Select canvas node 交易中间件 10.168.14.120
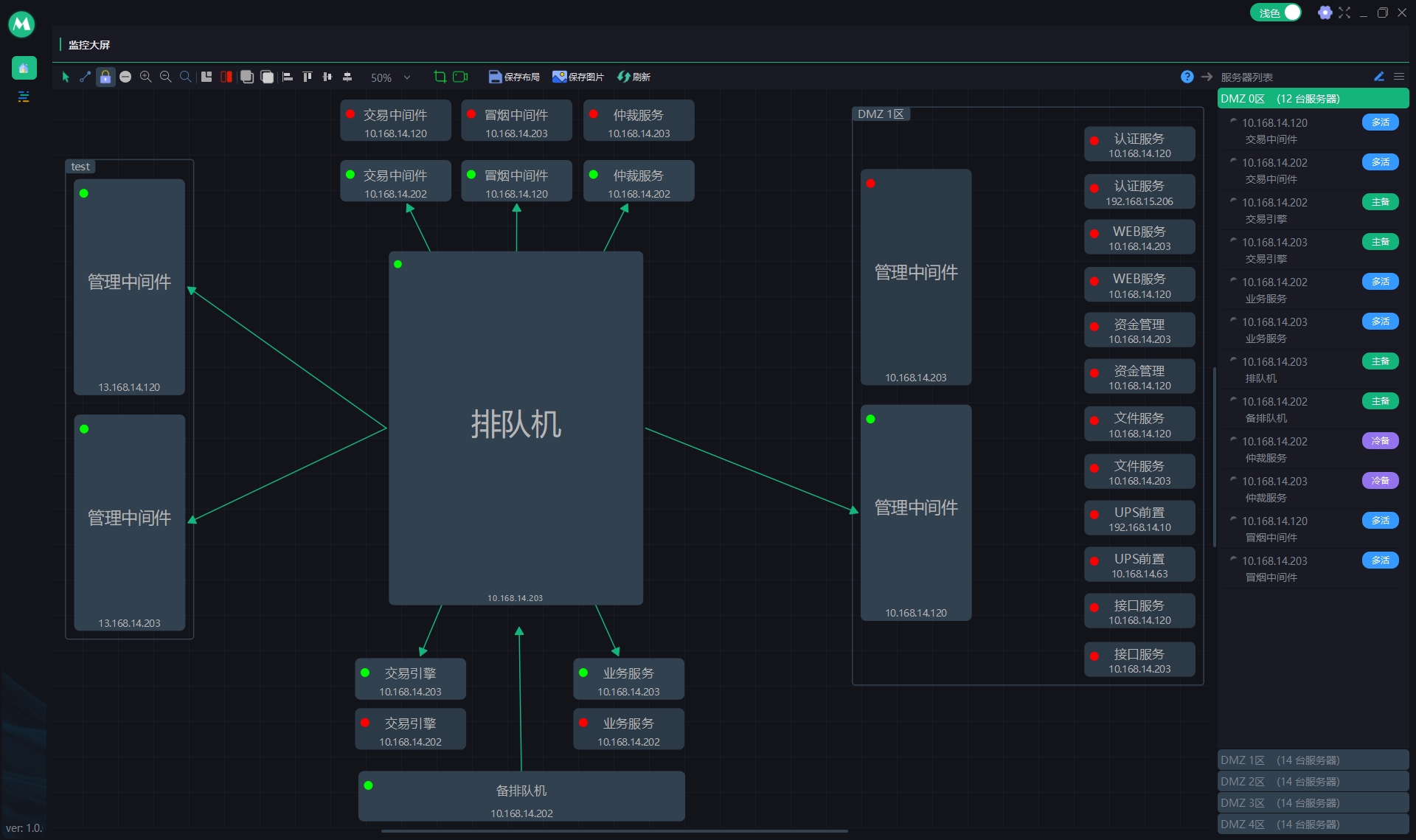 [395, 120]
